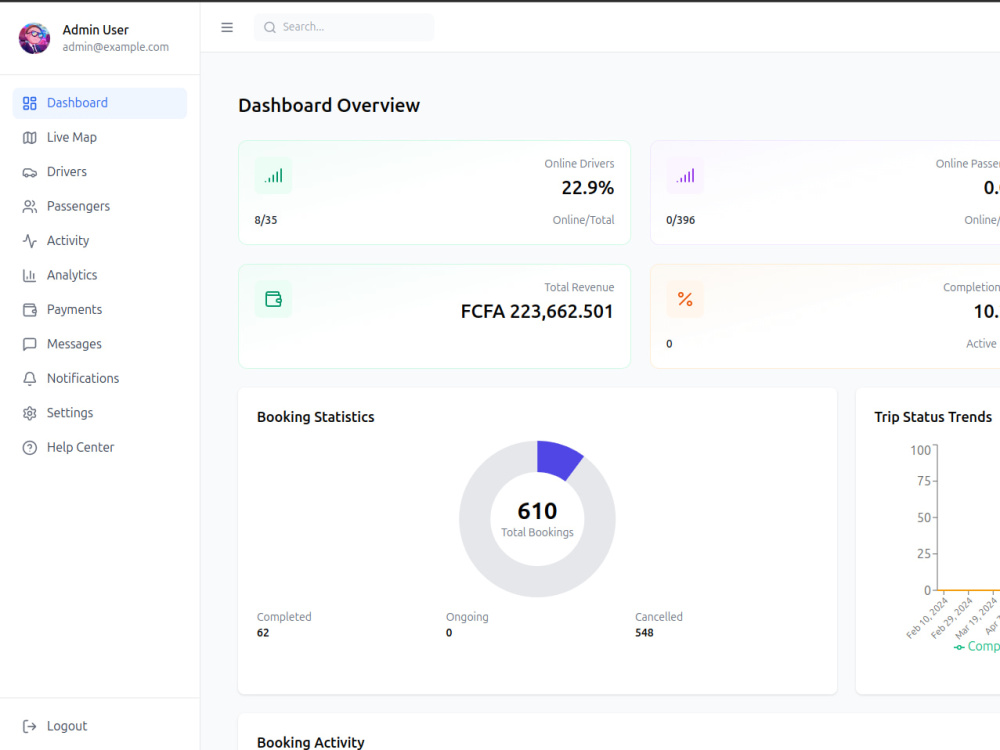Click the magnifier icon in search bar

270,27
